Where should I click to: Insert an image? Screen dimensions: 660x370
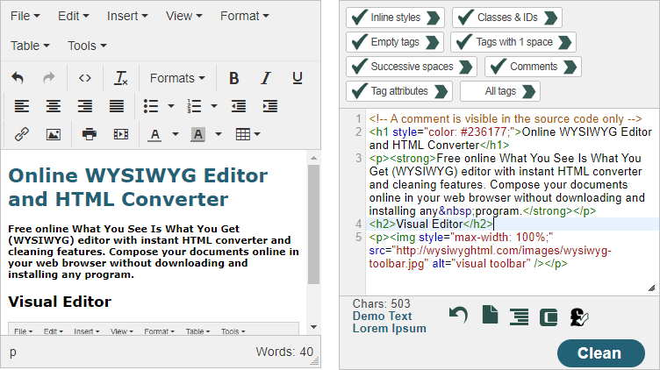53,134
